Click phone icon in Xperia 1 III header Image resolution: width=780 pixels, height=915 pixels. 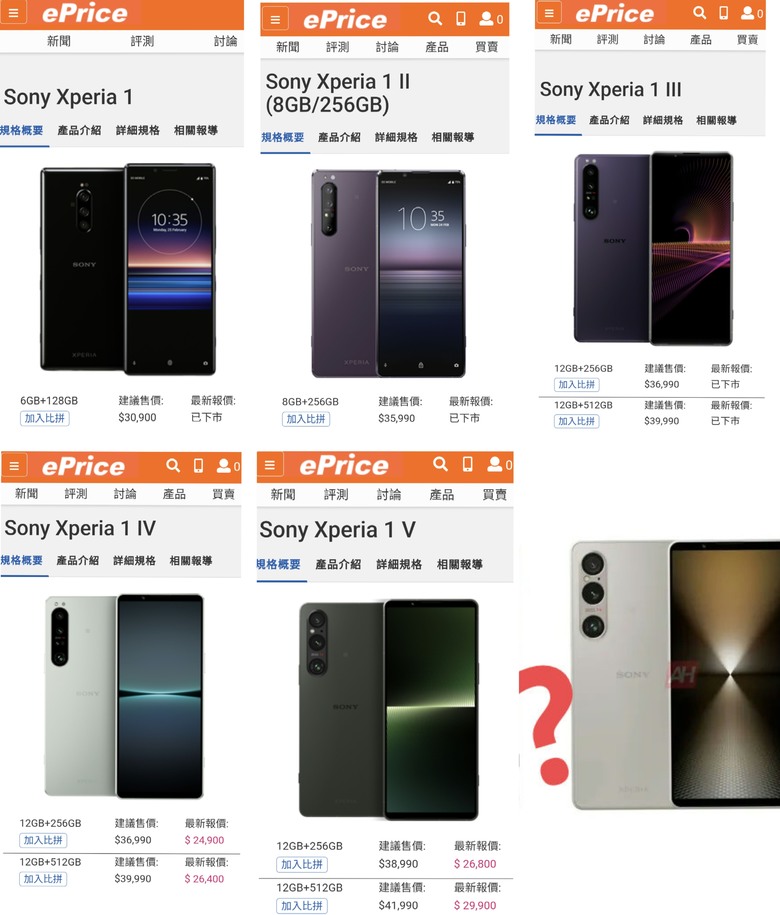coord(723,13)
